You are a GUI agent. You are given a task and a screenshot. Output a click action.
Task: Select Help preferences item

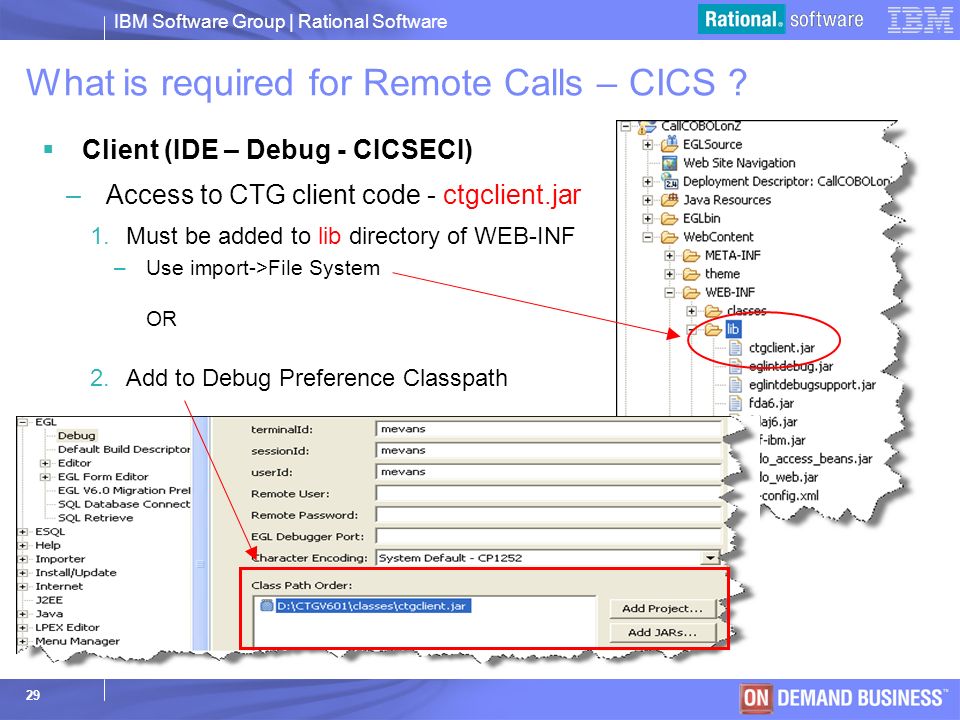48,545
